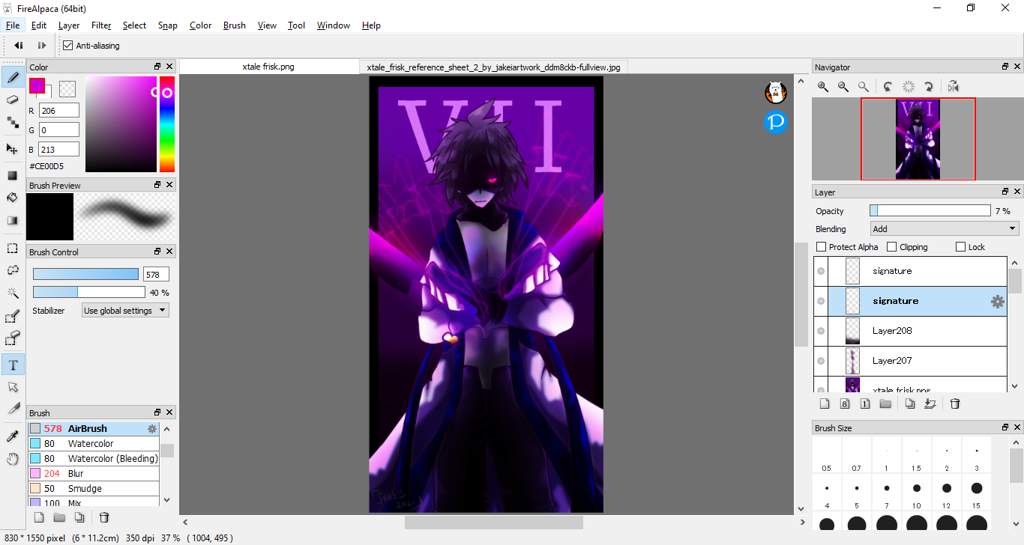Float the Color panel
1024x545 pixels.
click(x=157, y=67)
